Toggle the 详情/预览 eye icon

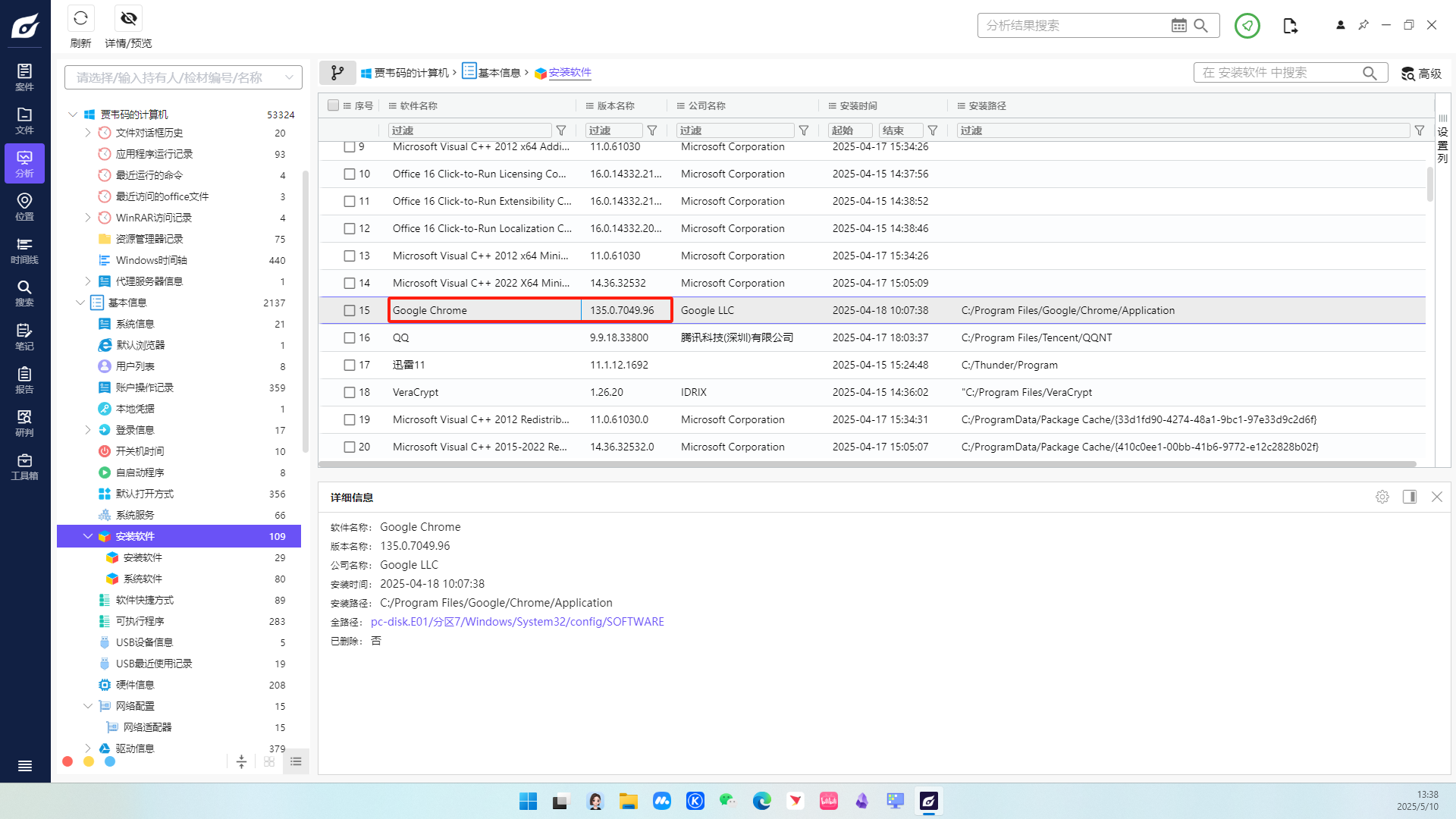click(128, 18)
